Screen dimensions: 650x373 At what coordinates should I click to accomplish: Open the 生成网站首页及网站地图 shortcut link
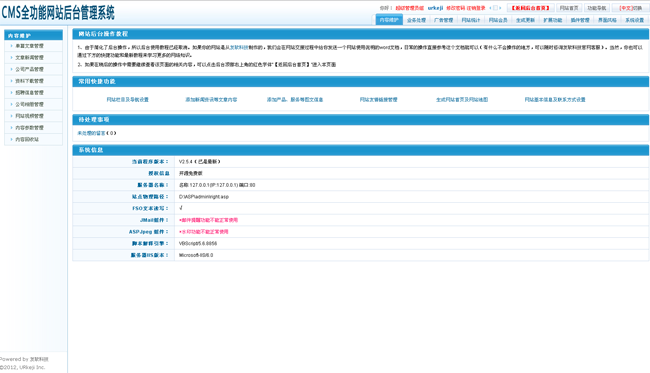click(x=462, y=99)
